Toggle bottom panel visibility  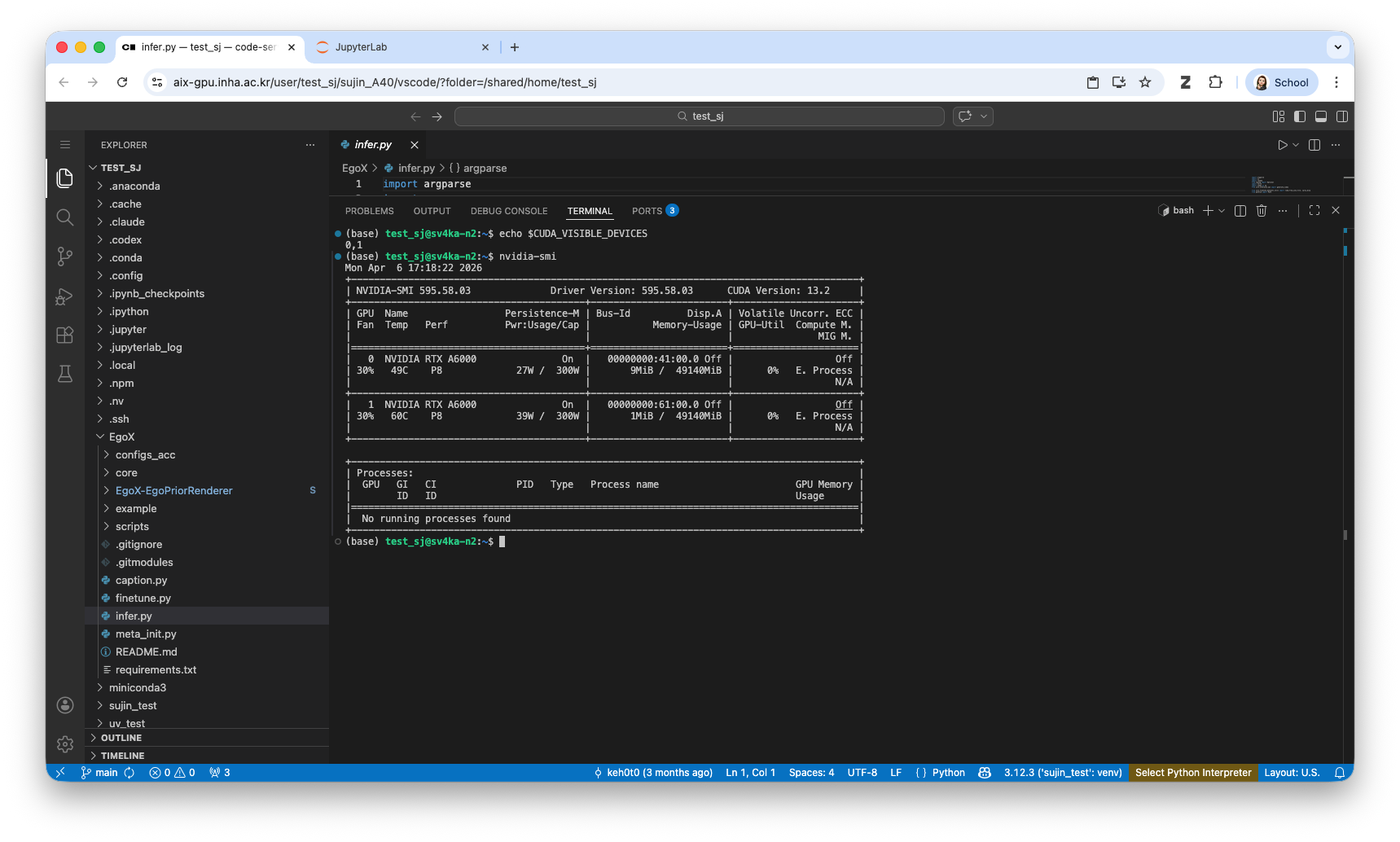(1321, 116)
